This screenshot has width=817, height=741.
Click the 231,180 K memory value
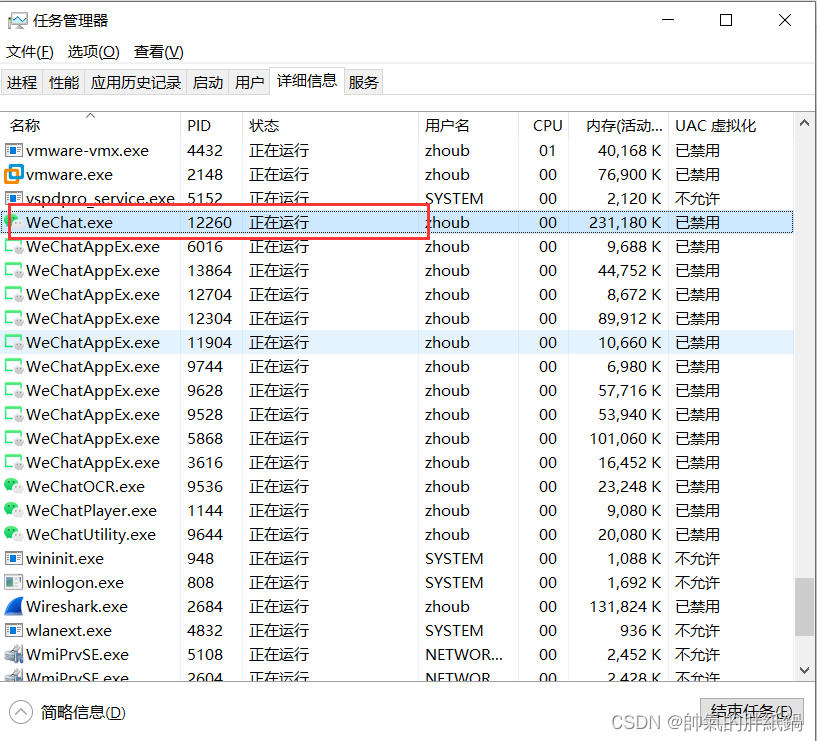[625, 223]
